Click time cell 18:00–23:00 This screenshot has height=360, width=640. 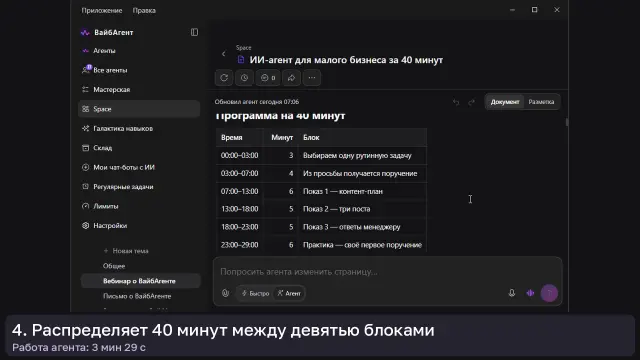[x=240, y=227]
